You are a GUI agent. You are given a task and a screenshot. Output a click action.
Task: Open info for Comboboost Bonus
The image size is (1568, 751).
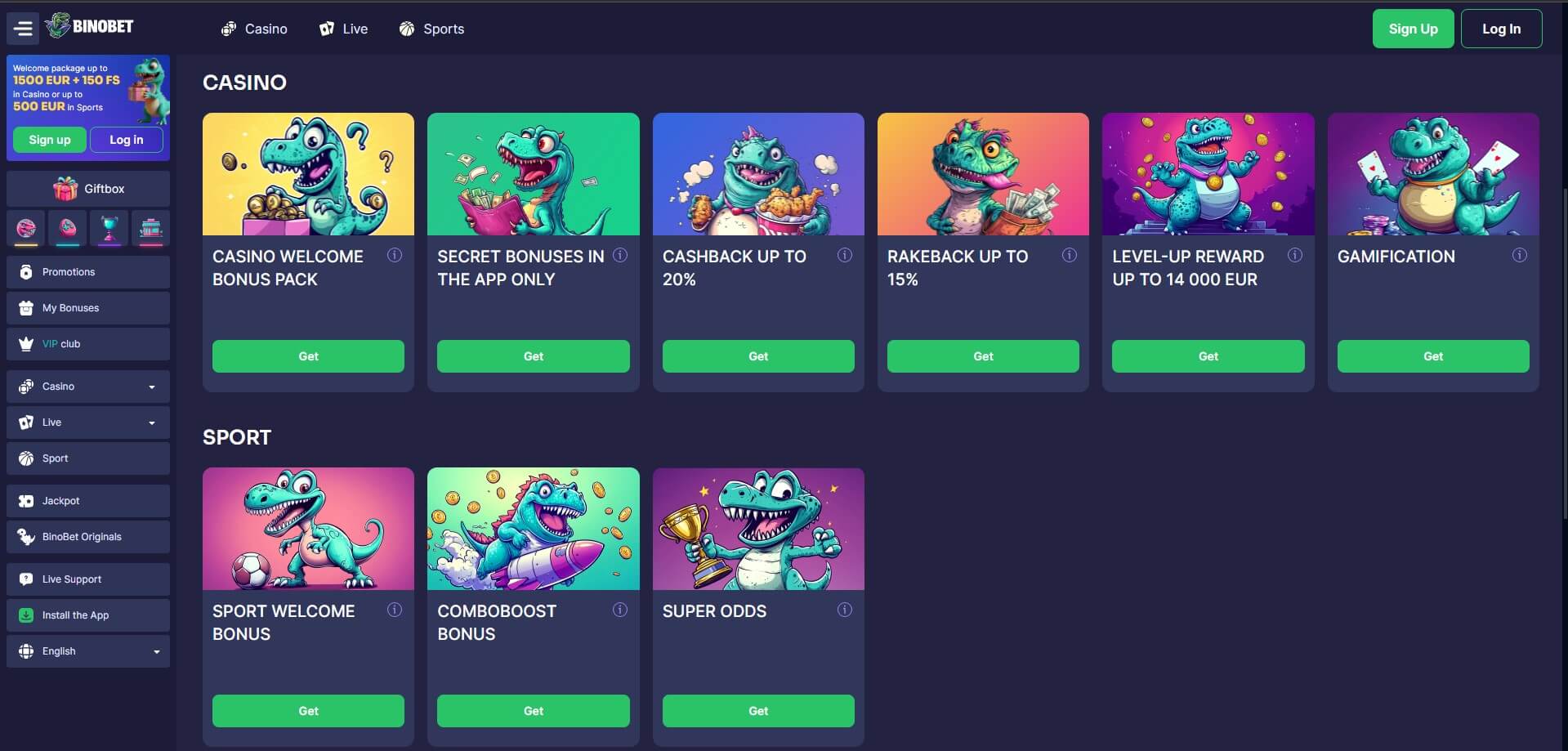pyautogui.click(x=620, y=610)
